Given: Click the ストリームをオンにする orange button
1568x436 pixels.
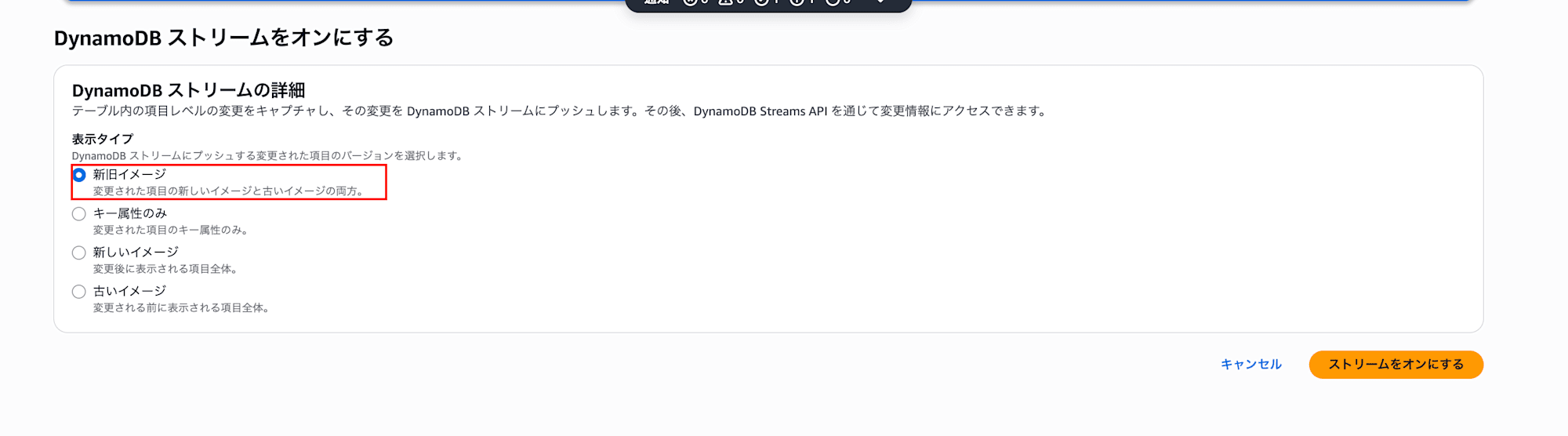Looking at the screenshot, I should [x=1396, y=365].
